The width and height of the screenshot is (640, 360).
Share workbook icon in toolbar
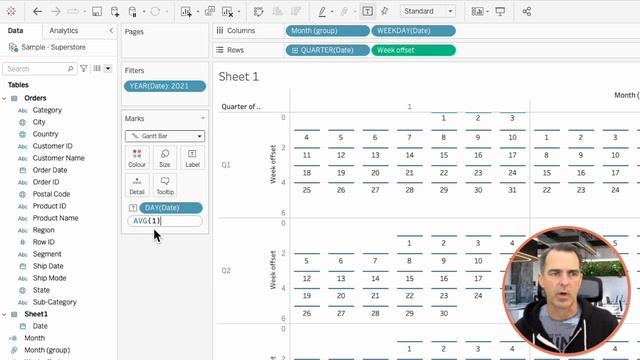(527, 11)
